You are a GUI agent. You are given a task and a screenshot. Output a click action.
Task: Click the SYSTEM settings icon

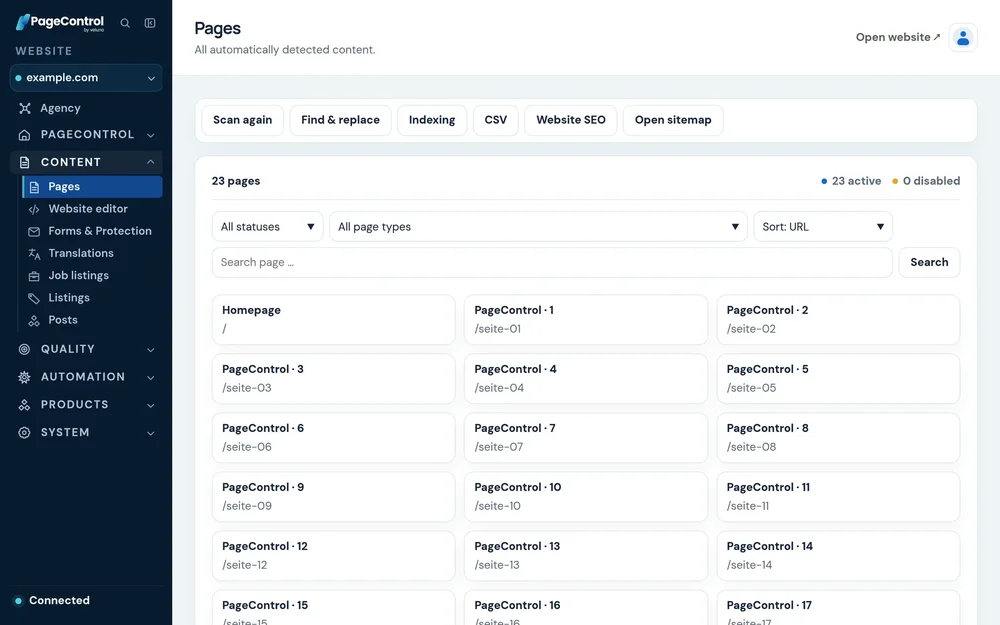24,432
